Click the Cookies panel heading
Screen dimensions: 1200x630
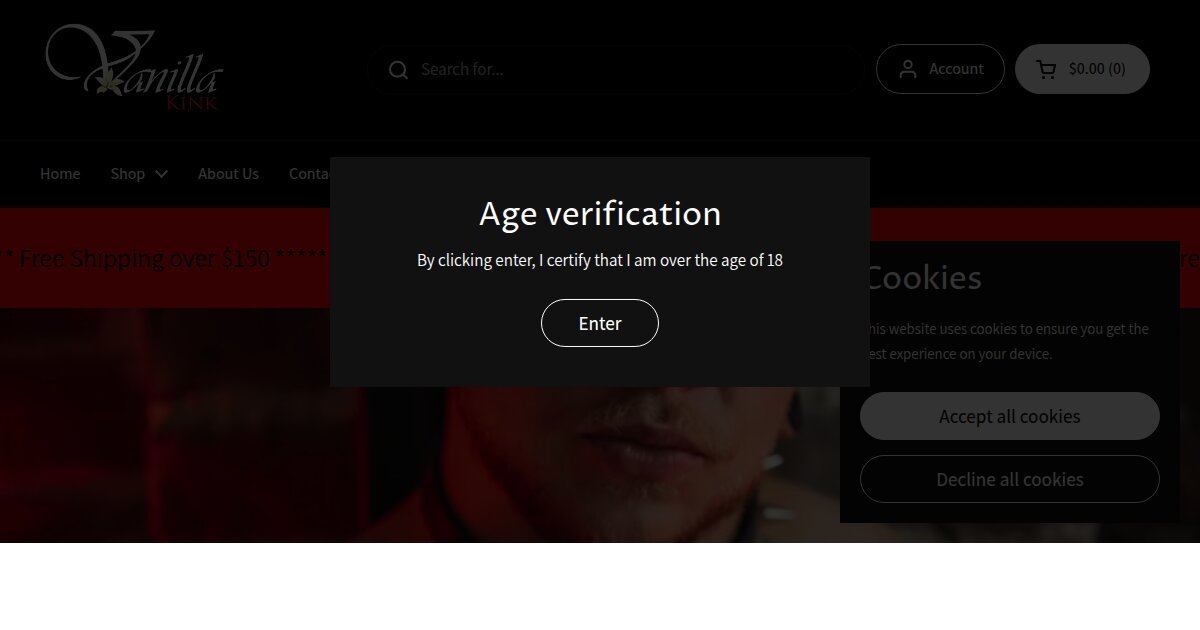click(x=924, y=278)
